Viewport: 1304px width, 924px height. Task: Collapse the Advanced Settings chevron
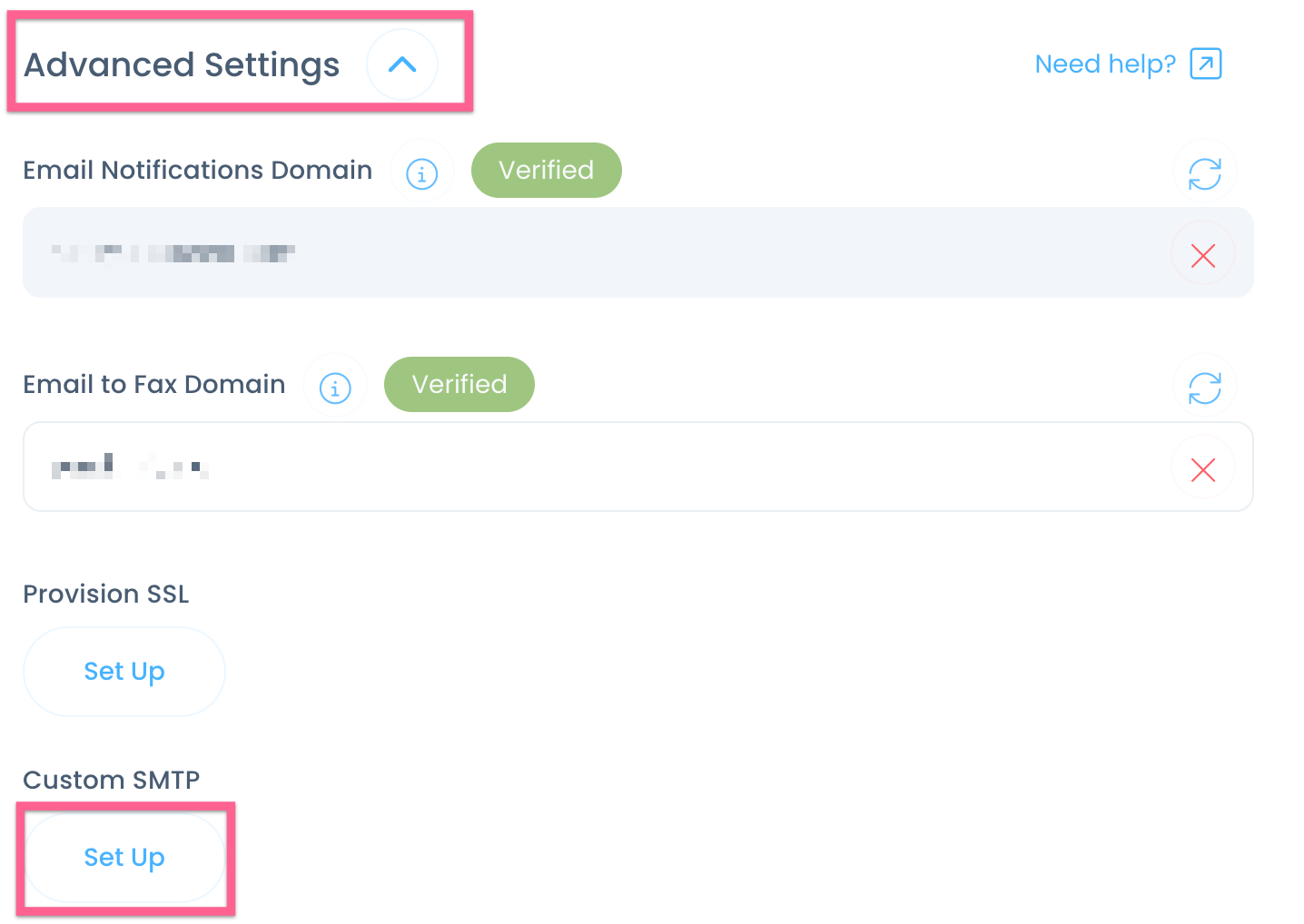click(x=402, y=64)
